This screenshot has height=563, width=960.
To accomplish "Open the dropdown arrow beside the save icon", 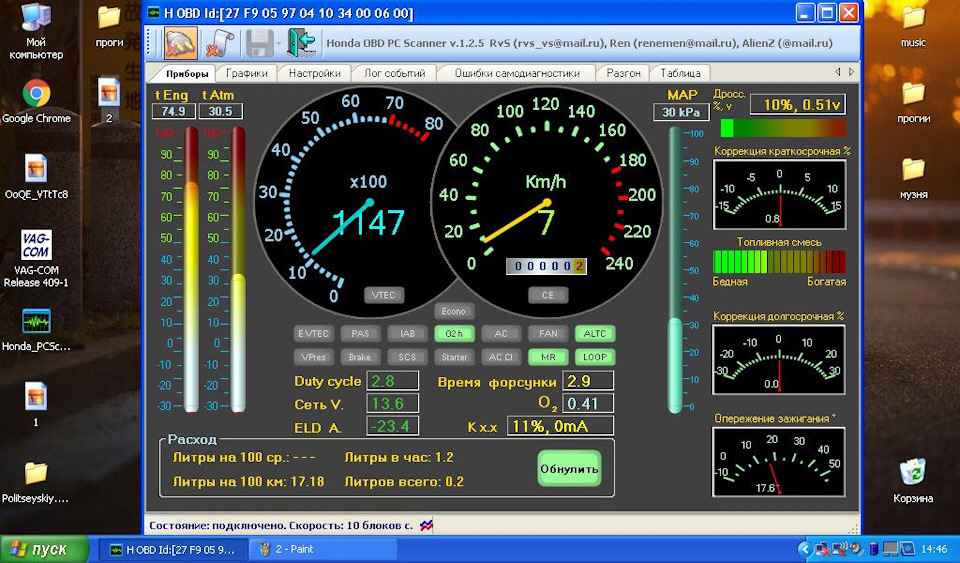I will (x=279, y=43).
